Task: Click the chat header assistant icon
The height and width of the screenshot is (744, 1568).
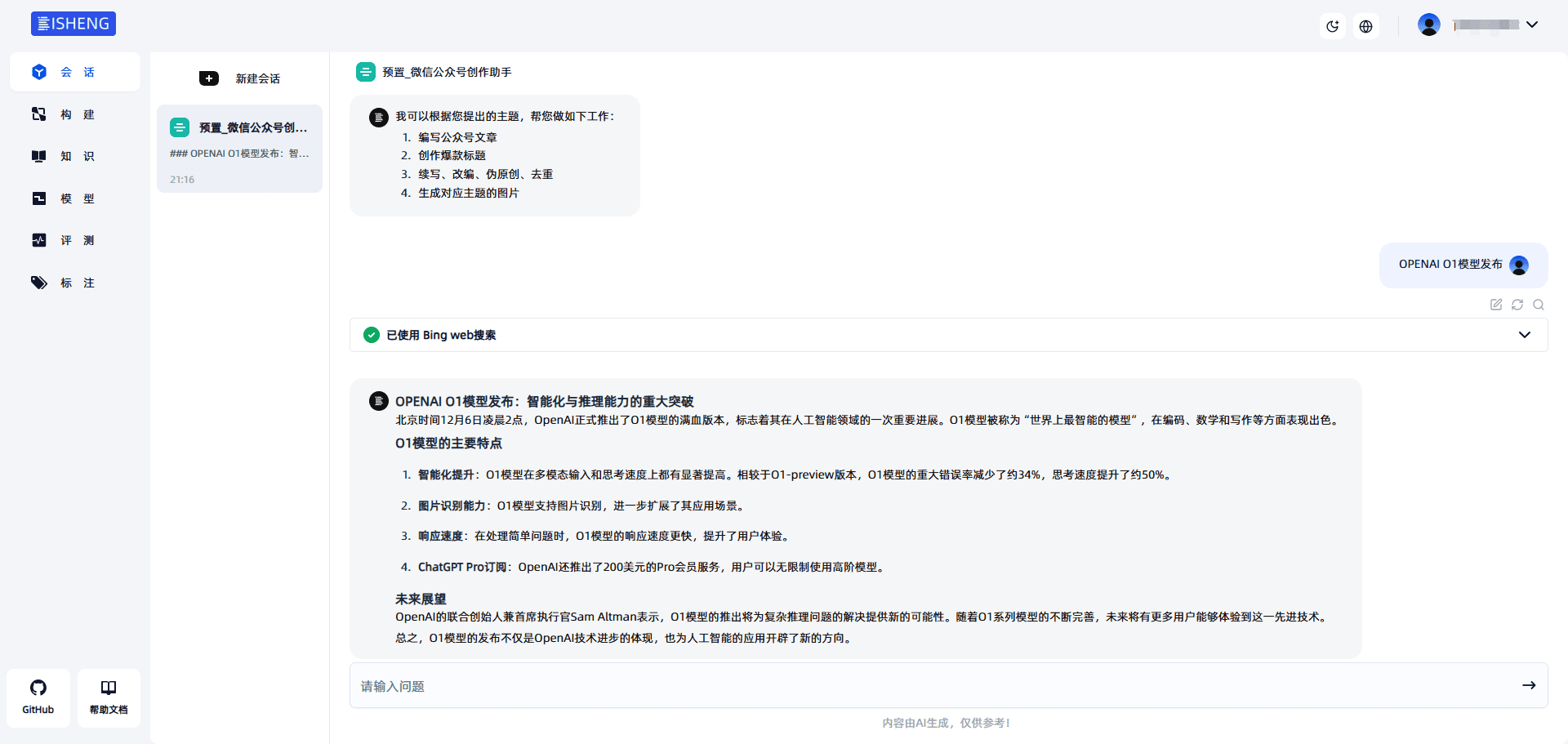Action: (366, 72)
